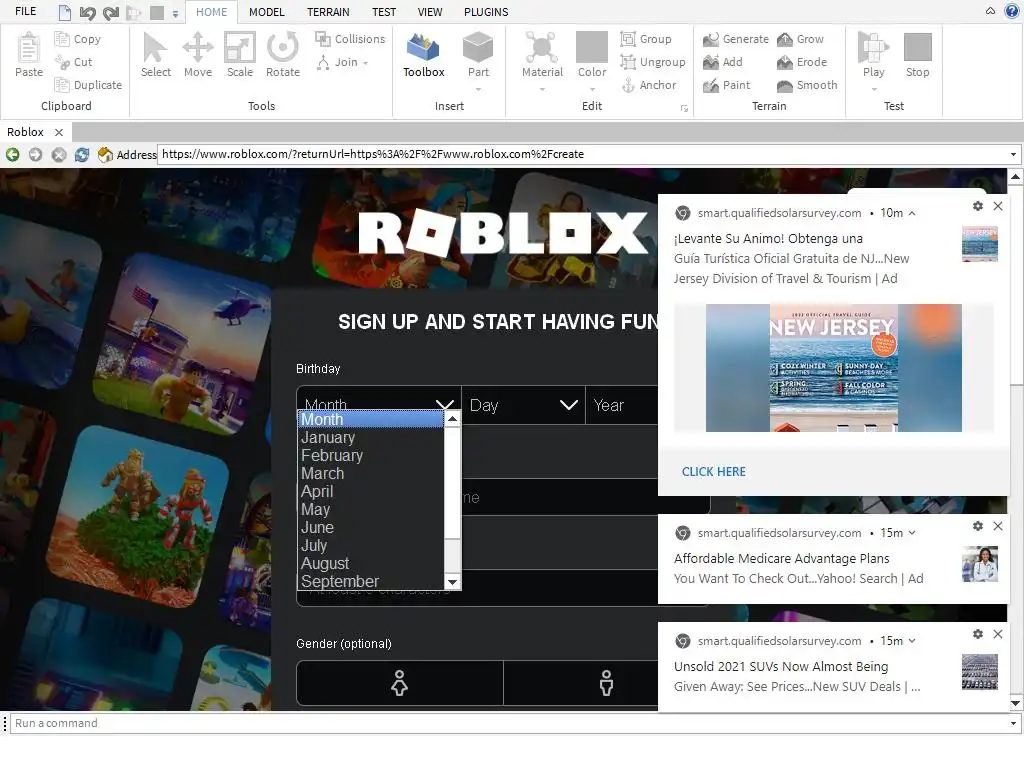Close the New Jersey notification
Screen dimensions: 1024x768
[x=998, y=206]
